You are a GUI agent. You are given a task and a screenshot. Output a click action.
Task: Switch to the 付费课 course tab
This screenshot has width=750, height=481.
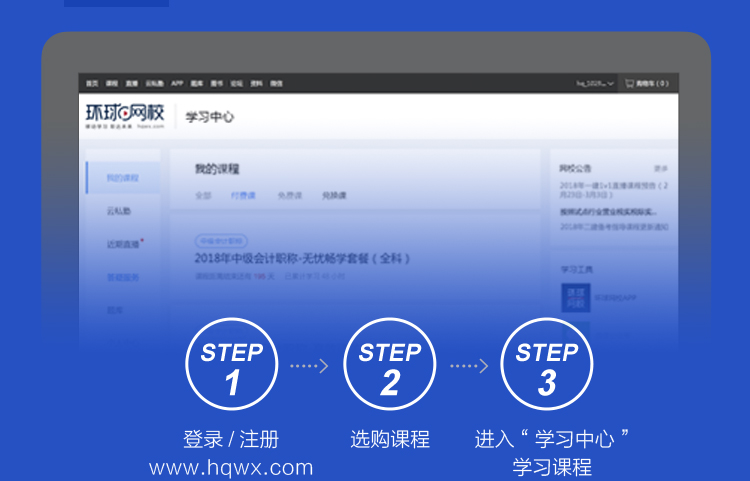243,196
